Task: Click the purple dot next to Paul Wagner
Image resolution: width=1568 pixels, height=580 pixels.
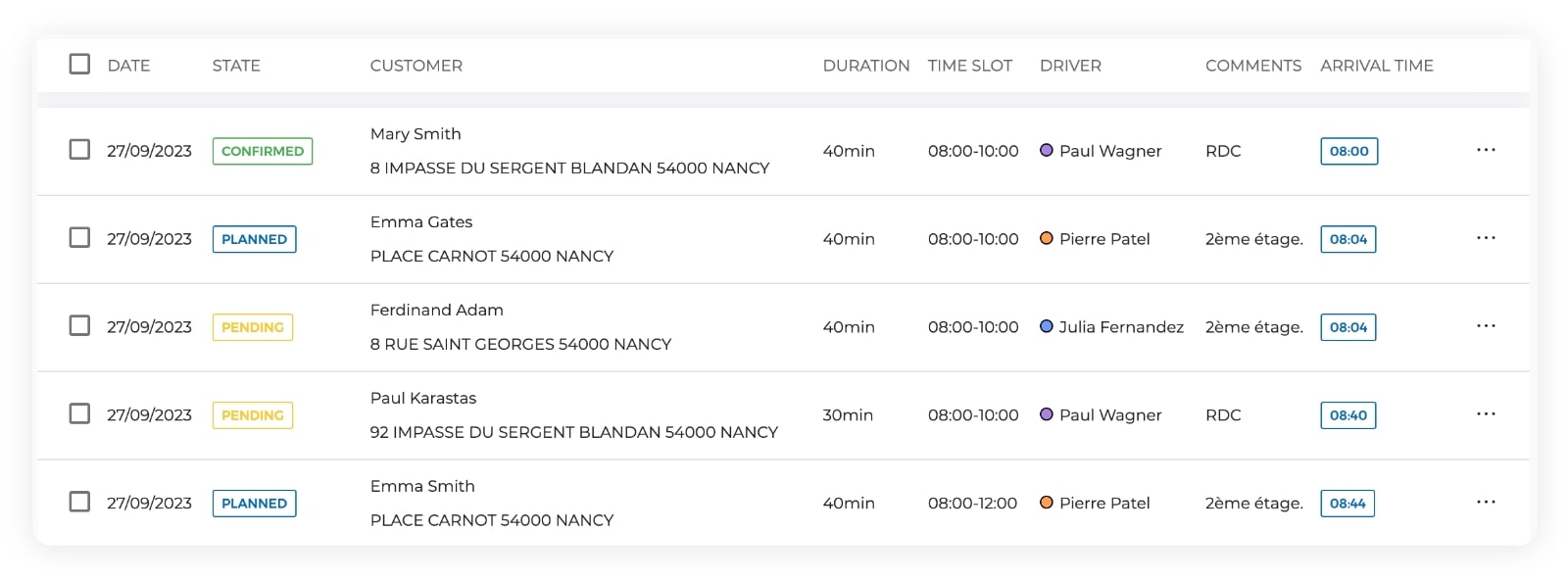Action: (1047, 151)
